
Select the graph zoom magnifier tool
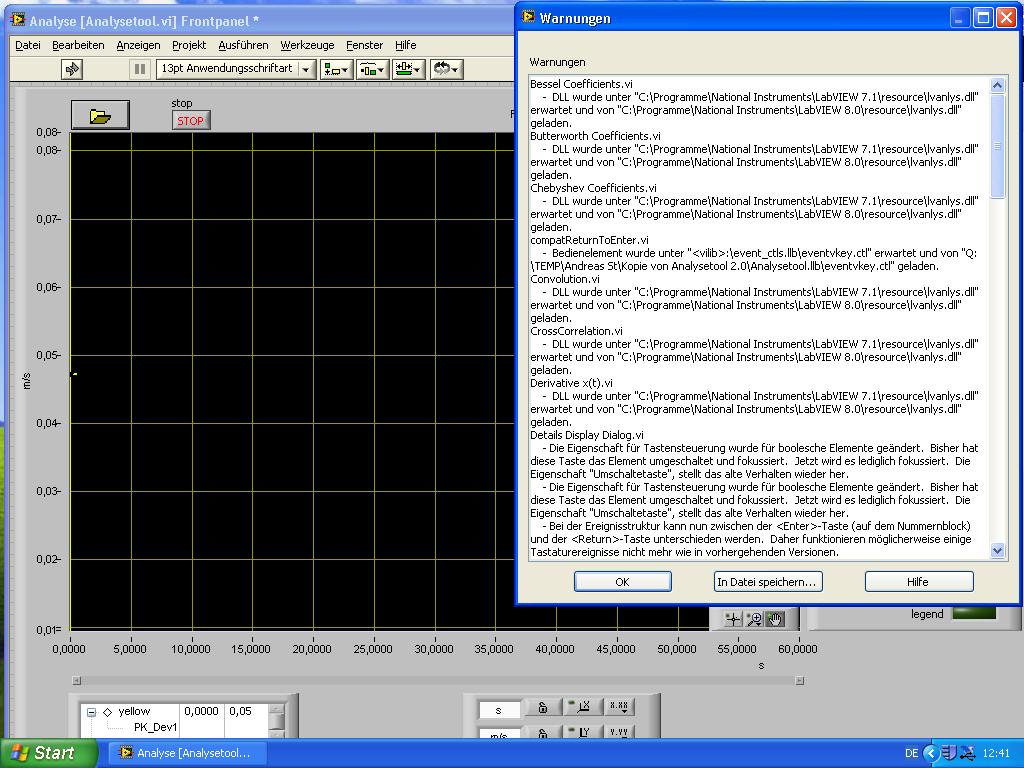click(x=754, y=619)
